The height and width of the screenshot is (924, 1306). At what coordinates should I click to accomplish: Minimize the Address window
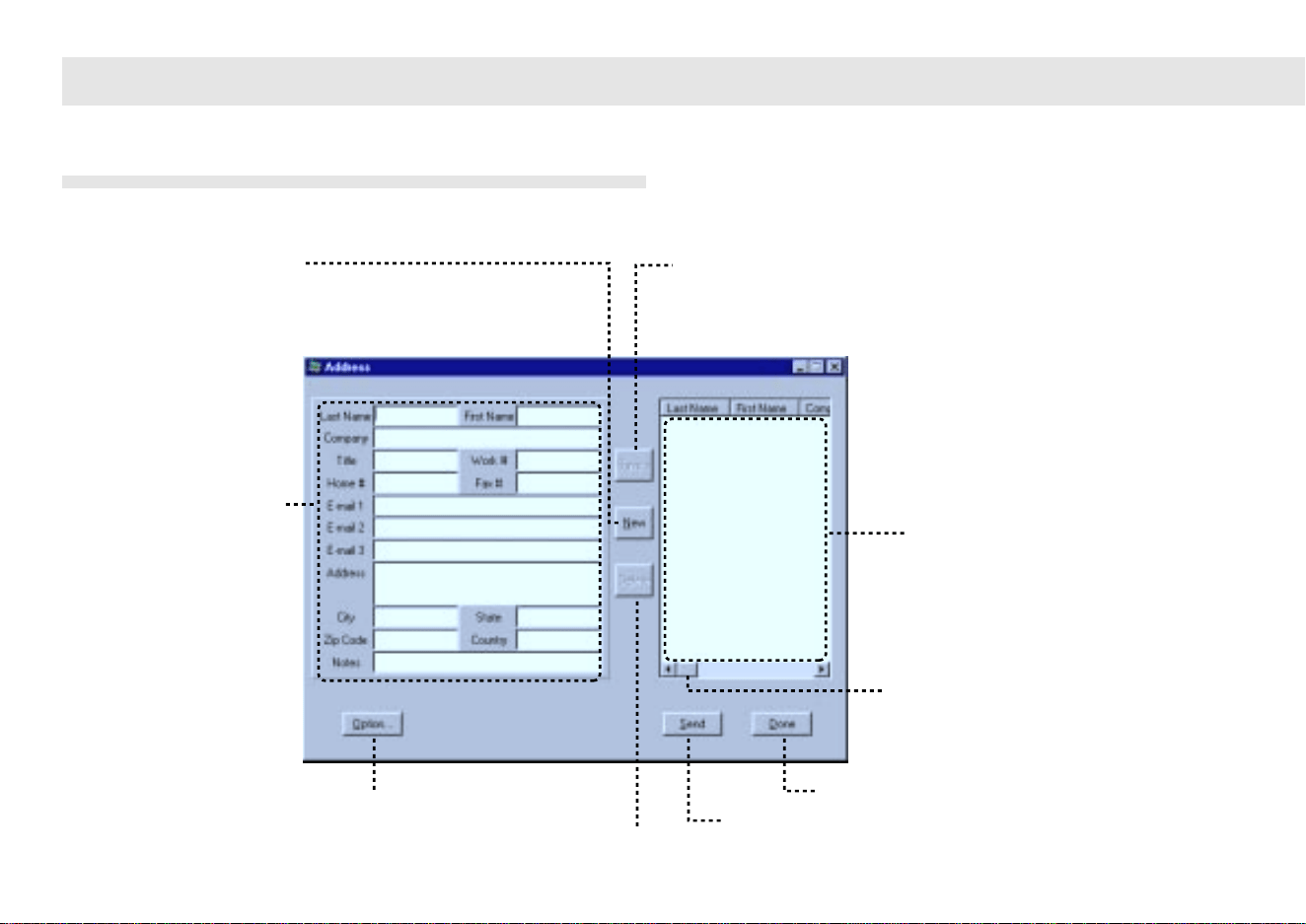[800, 367]
